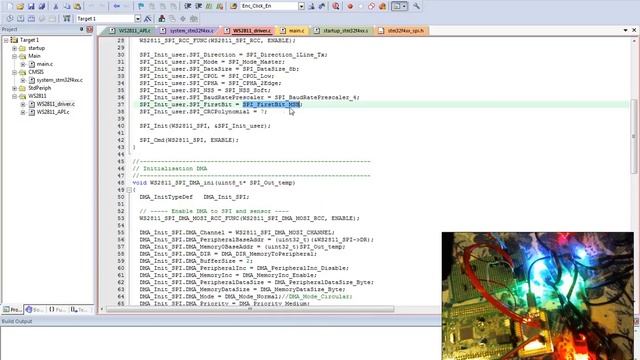Click the editor horizontal scrollbar thumb
This screenshot has height=360, width=640.
tap(250, 309)
